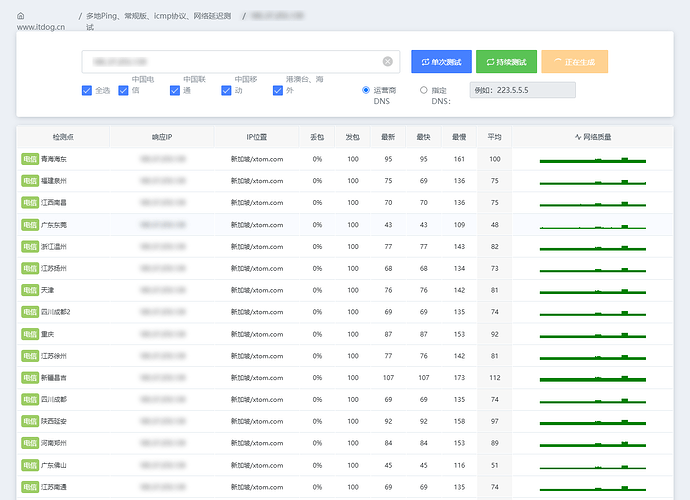Click 电信 badge on 四川成都2 row
690x500 pixels.
coord(30,312)
